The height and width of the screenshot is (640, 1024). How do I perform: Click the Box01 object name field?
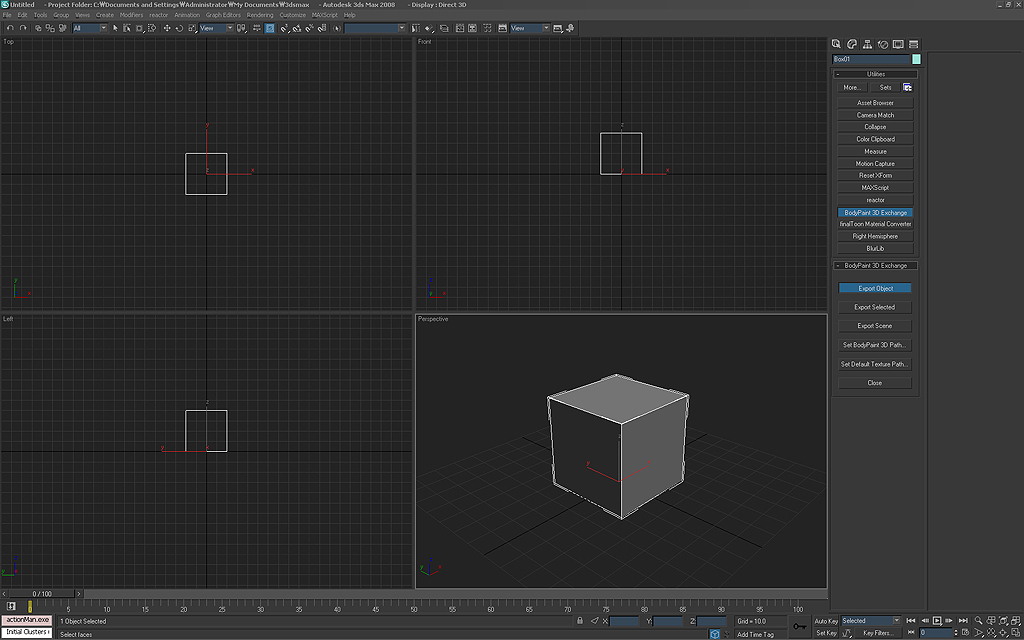click(x=871, y=59)
